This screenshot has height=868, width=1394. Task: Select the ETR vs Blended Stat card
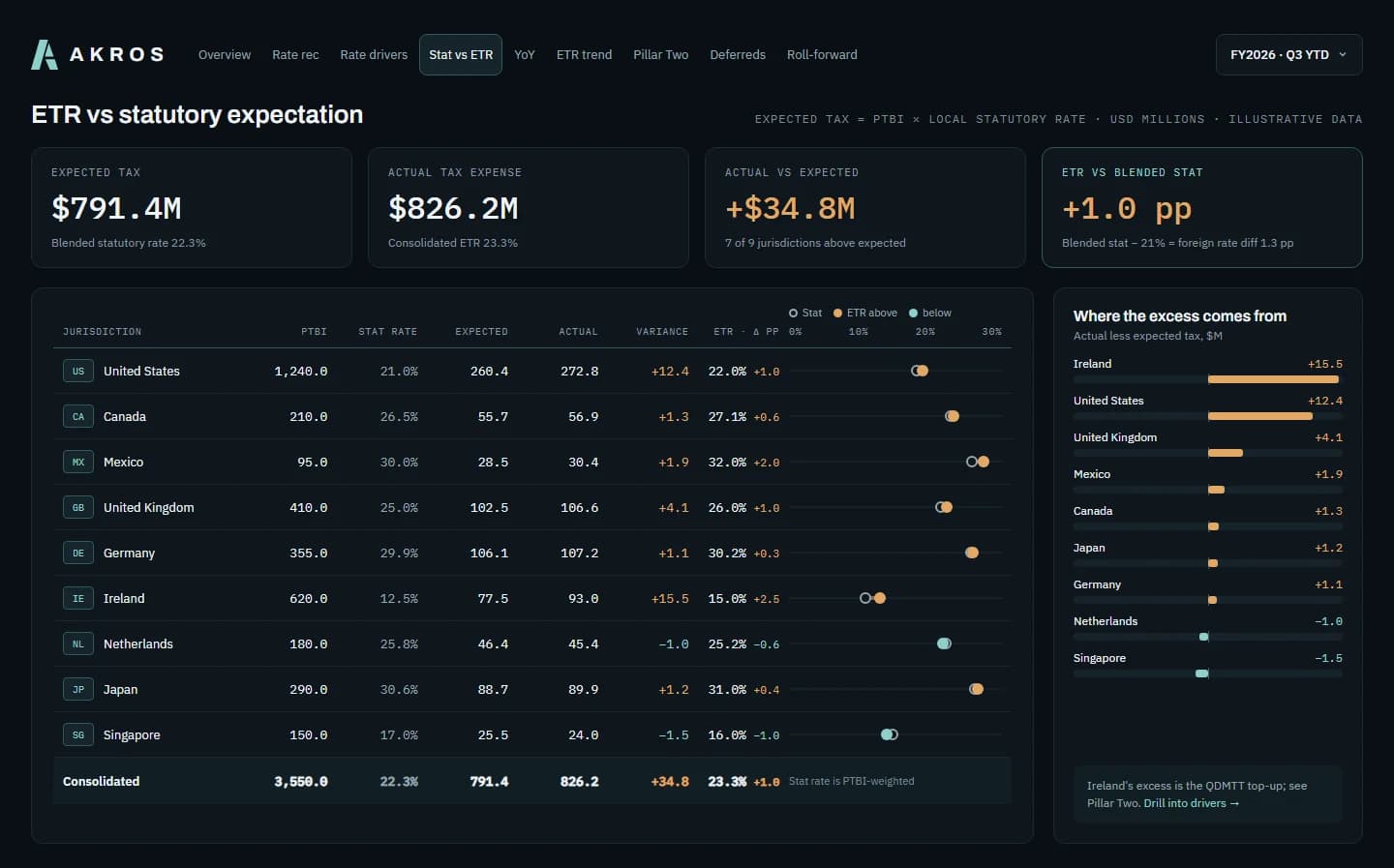pos(1202,207)
